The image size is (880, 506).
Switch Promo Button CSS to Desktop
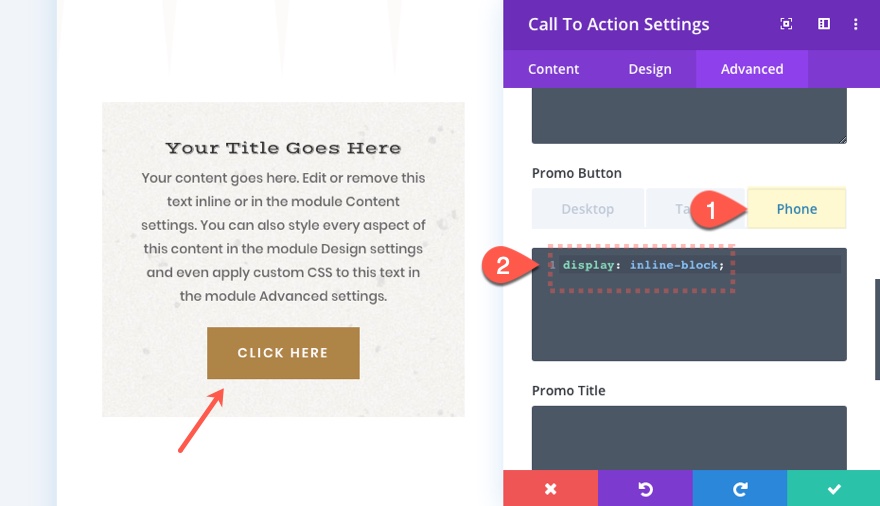pos(587,209)
